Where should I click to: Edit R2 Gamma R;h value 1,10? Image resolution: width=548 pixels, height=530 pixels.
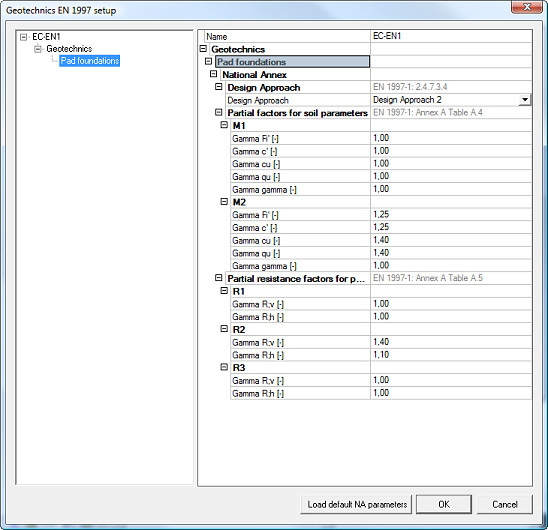(451, 355)
